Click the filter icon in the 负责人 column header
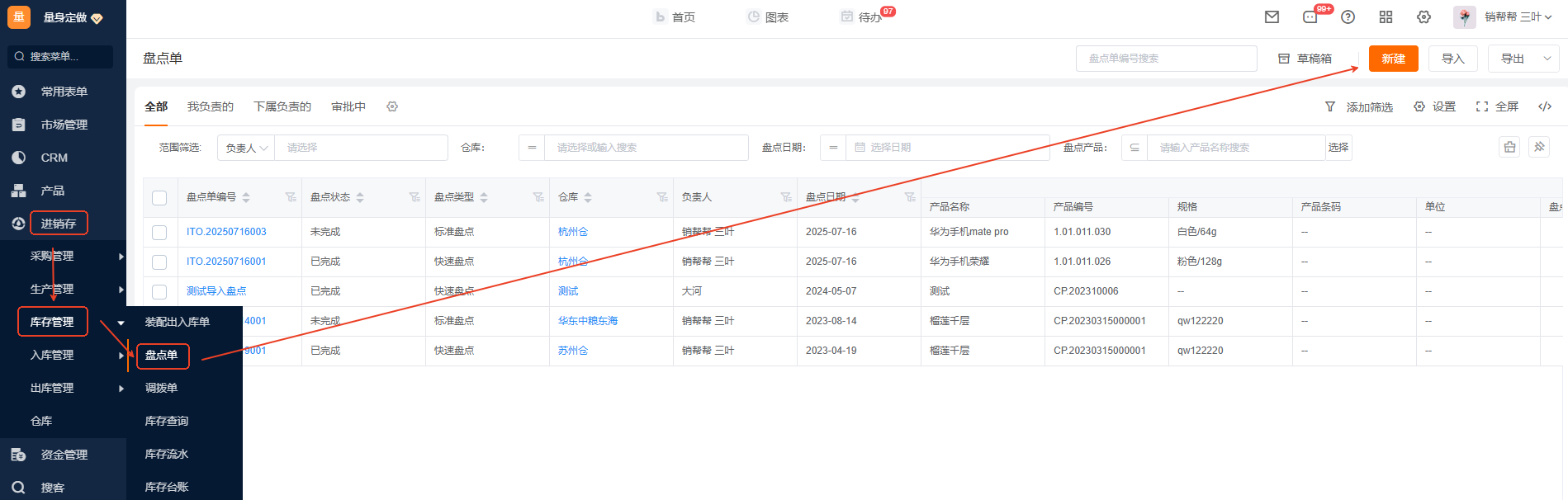 786,197
